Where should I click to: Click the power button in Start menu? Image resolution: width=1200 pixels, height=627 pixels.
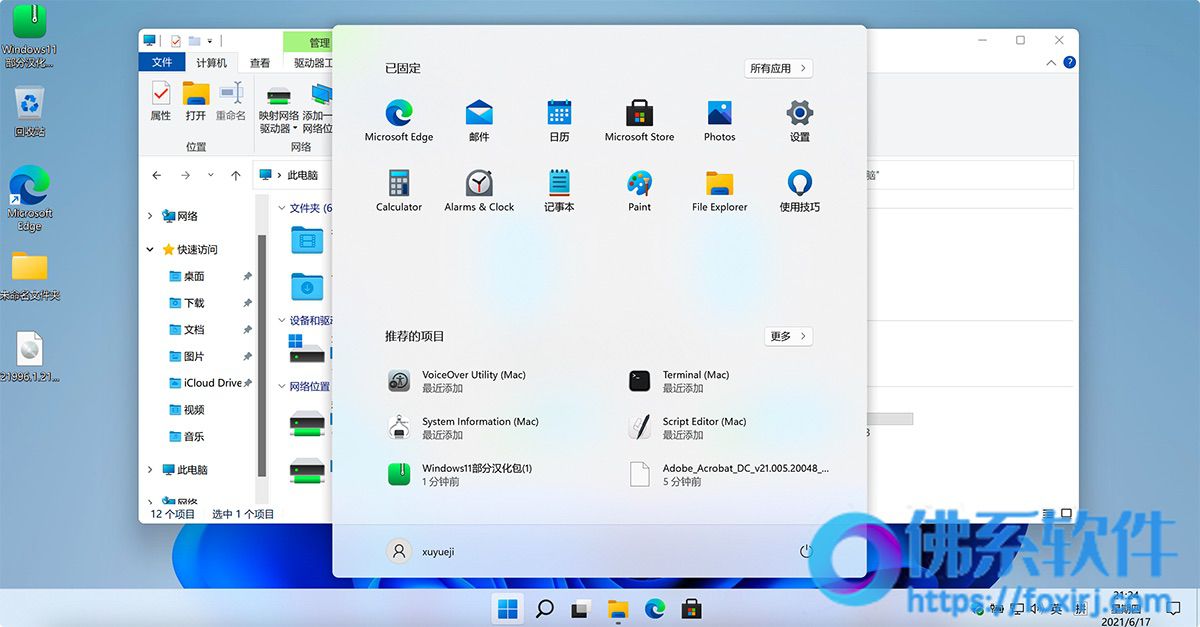click(x=806, y=551)
